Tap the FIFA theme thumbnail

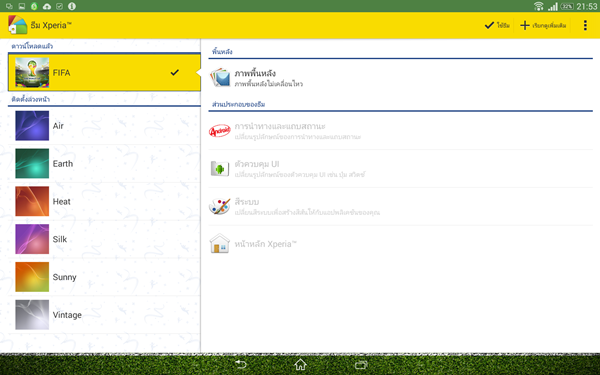coord(32,72)
